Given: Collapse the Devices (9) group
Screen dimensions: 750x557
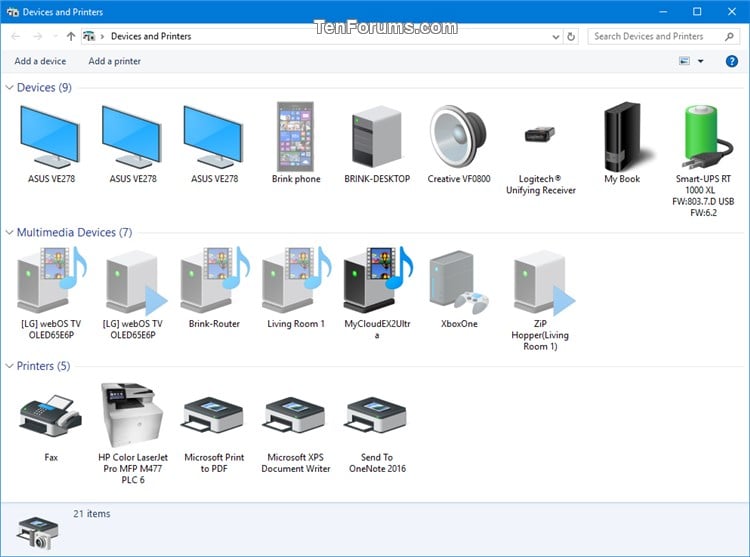Looking at the screenshot, I should click(x=9, y=87).
